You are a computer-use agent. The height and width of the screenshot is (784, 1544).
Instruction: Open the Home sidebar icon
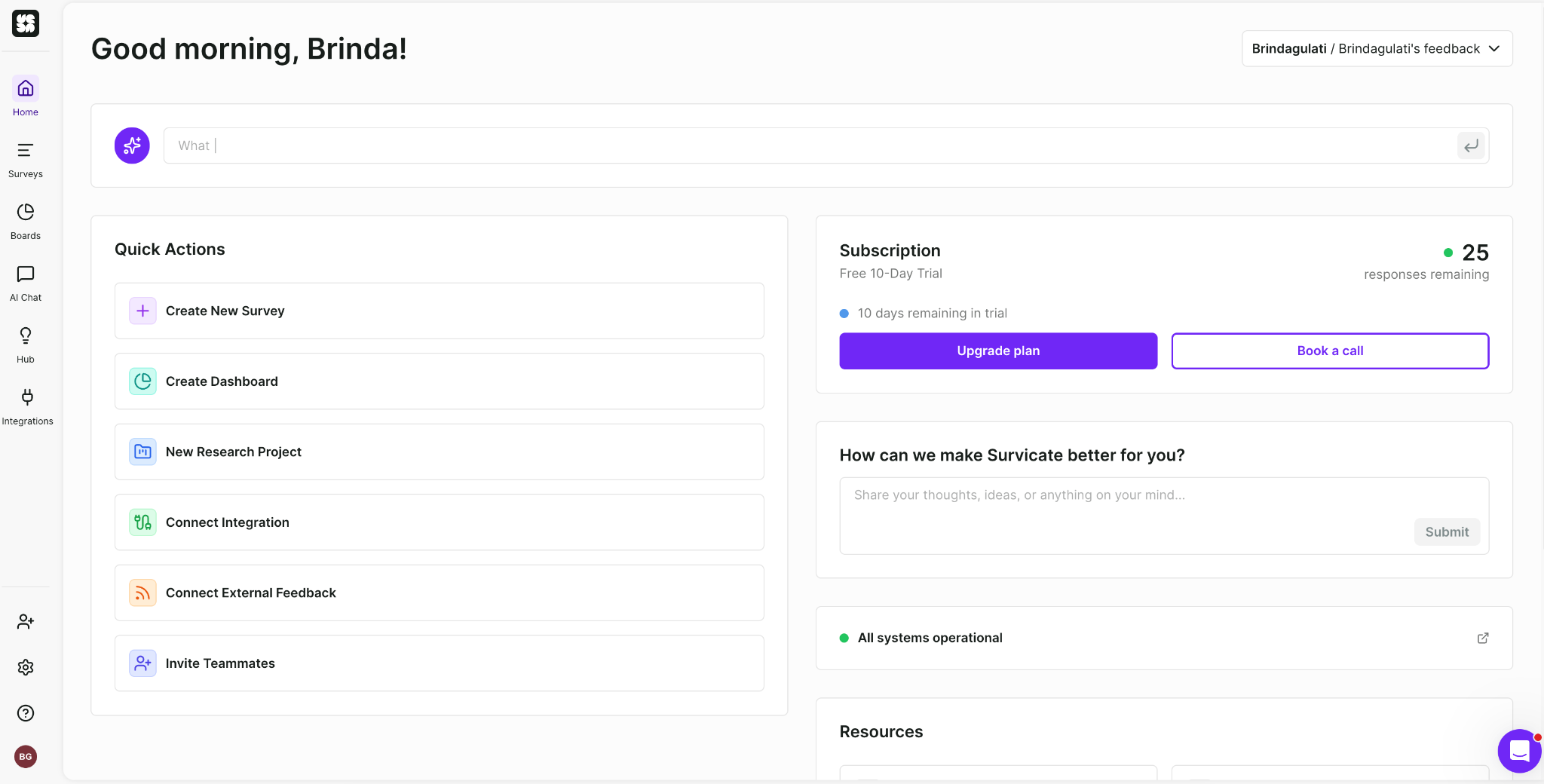pos(26,89)
